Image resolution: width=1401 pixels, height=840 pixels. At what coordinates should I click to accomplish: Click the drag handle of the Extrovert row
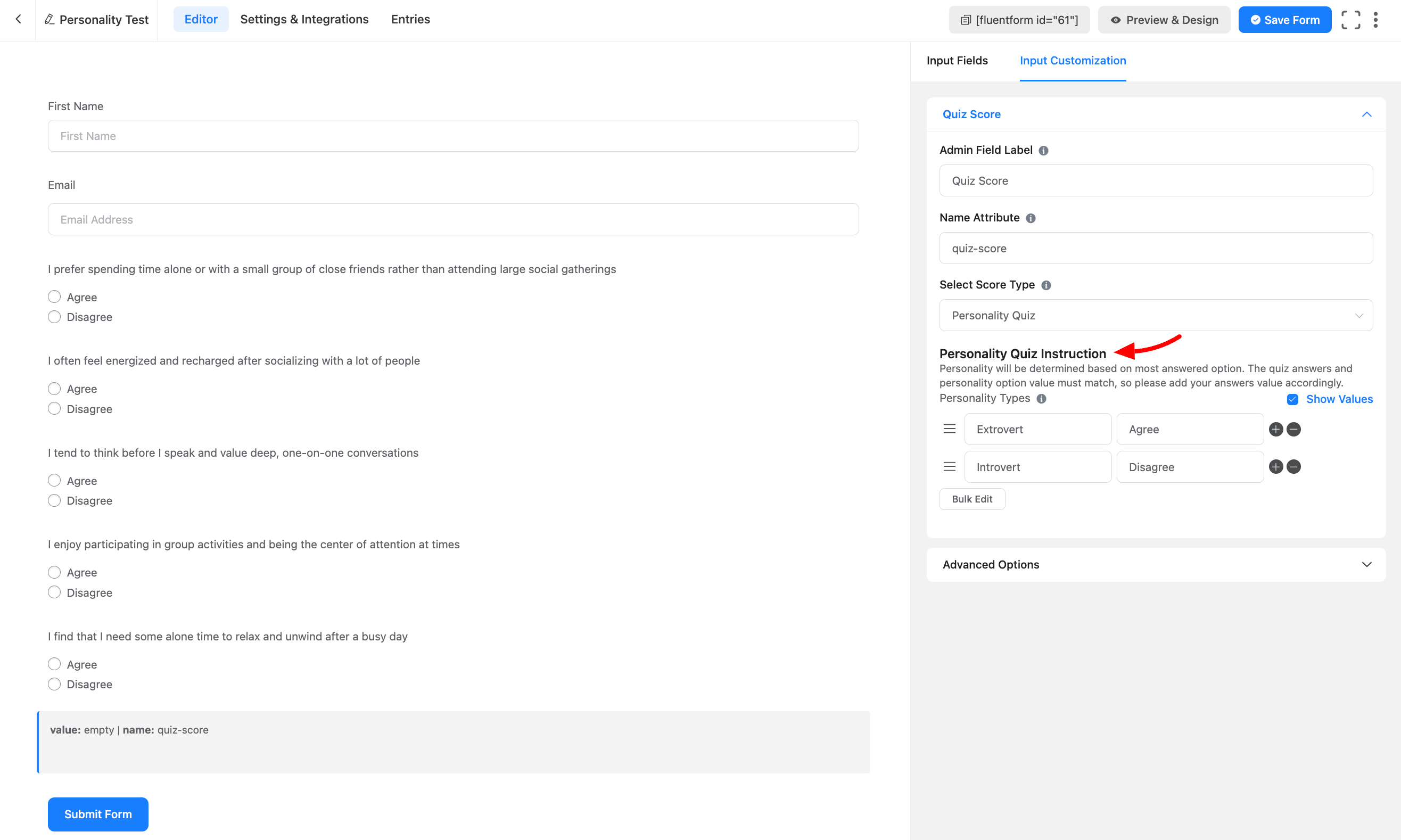point(950,429)
